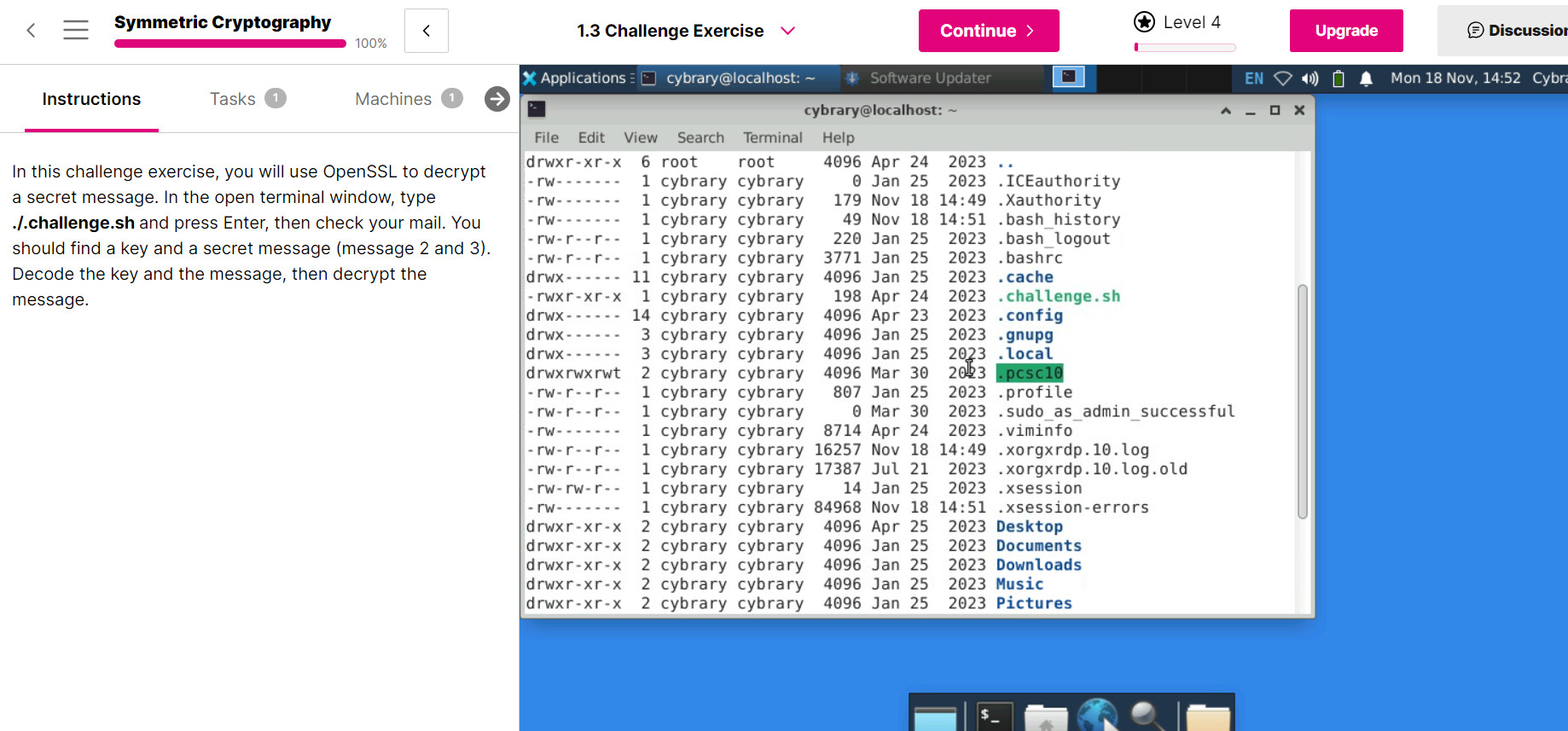The image size is (1568, 731).
Task: Open the Applications menu in the panel
Action: click(575, 78)
